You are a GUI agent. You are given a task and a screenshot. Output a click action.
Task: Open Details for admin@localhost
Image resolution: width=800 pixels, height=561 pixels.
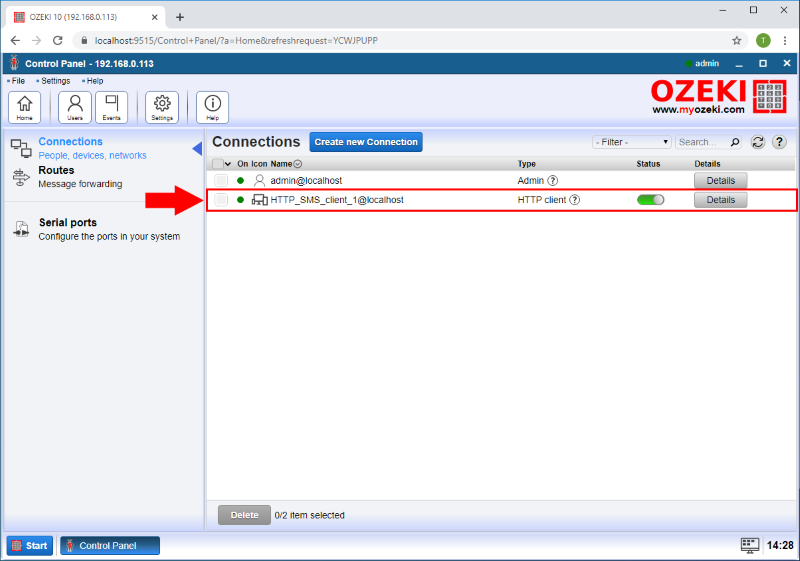720,181
